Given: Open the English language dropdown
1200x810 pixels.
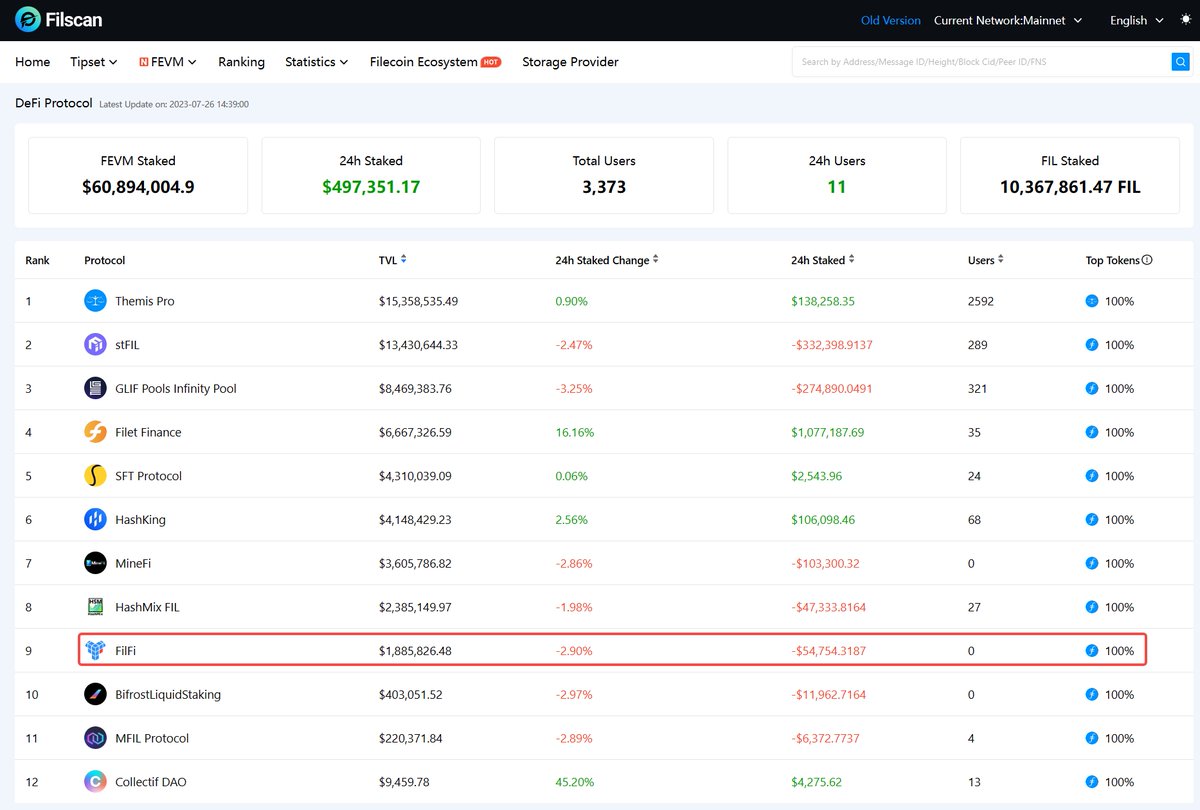Looking at the screenshot, I should pyautogui.click(x=1137, y=20).
